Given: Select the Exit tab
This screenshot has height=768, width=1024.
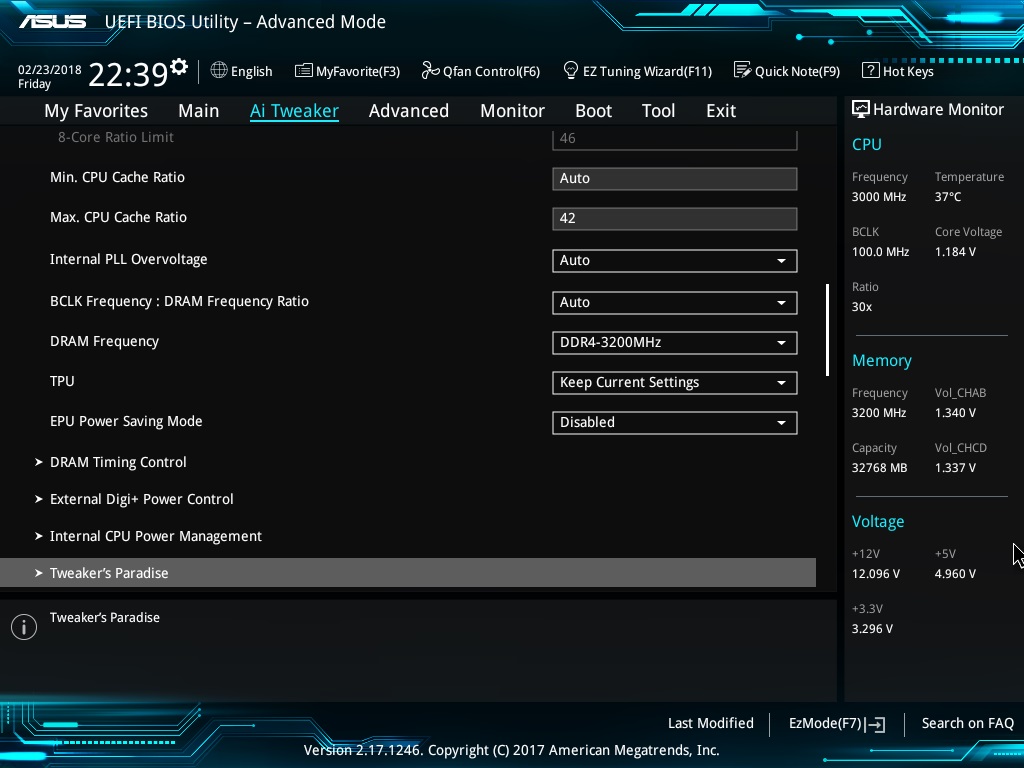Looking at the screenshot, I should click(x=721, y=111).
